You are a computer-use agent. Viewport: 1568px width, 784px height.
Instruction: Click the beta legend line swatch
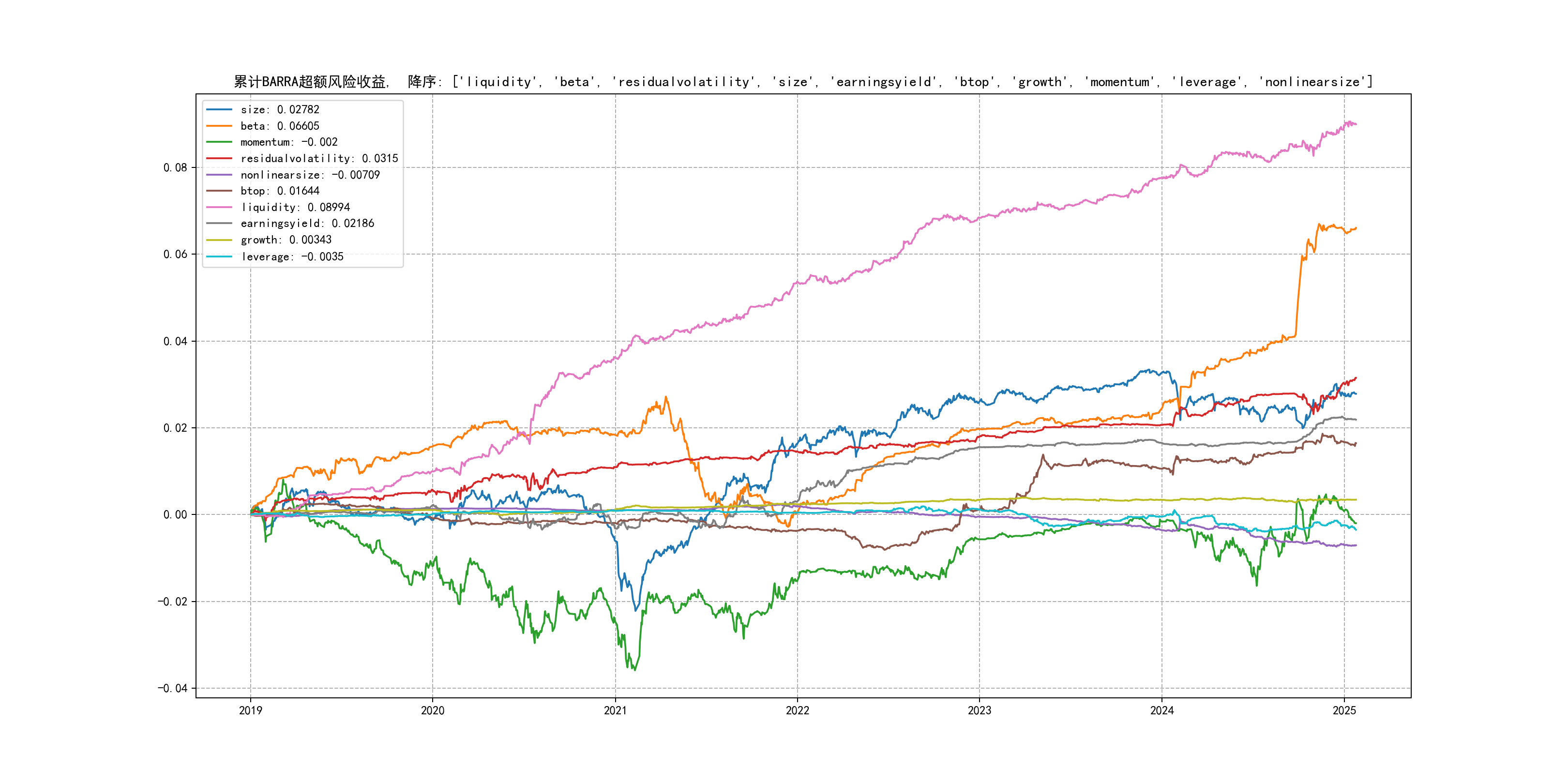click(x=219, y=126)
